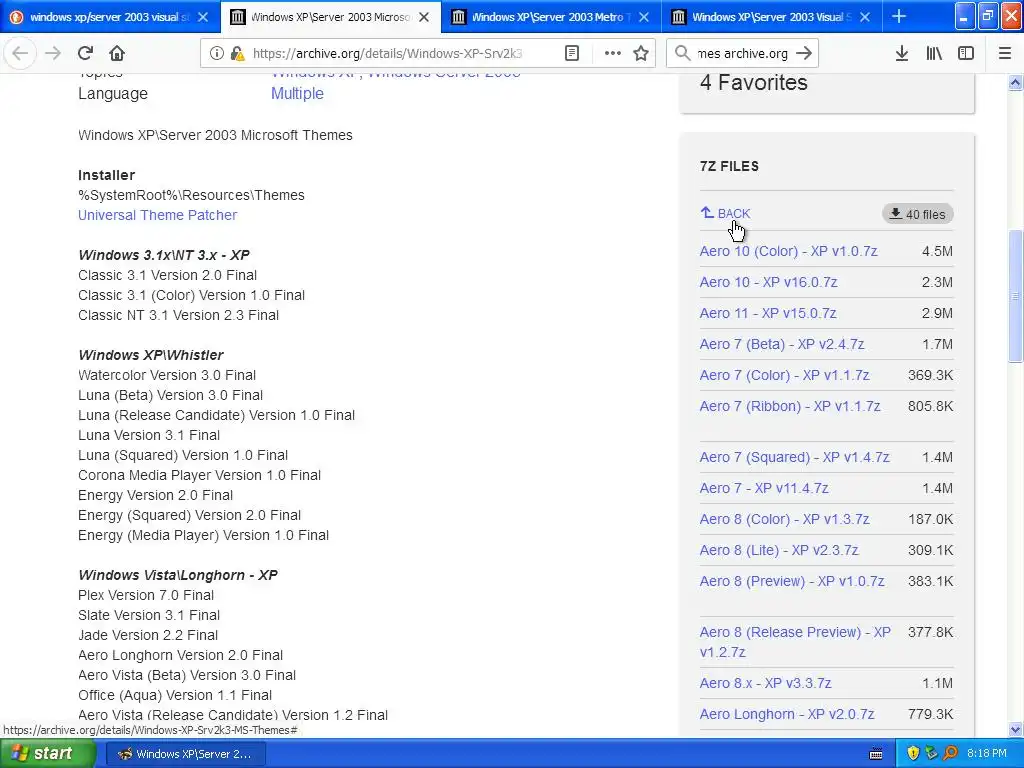This screenshot has width=1024, height=768.
Task: Go back to the previous page
Action: tap(20, 54)
